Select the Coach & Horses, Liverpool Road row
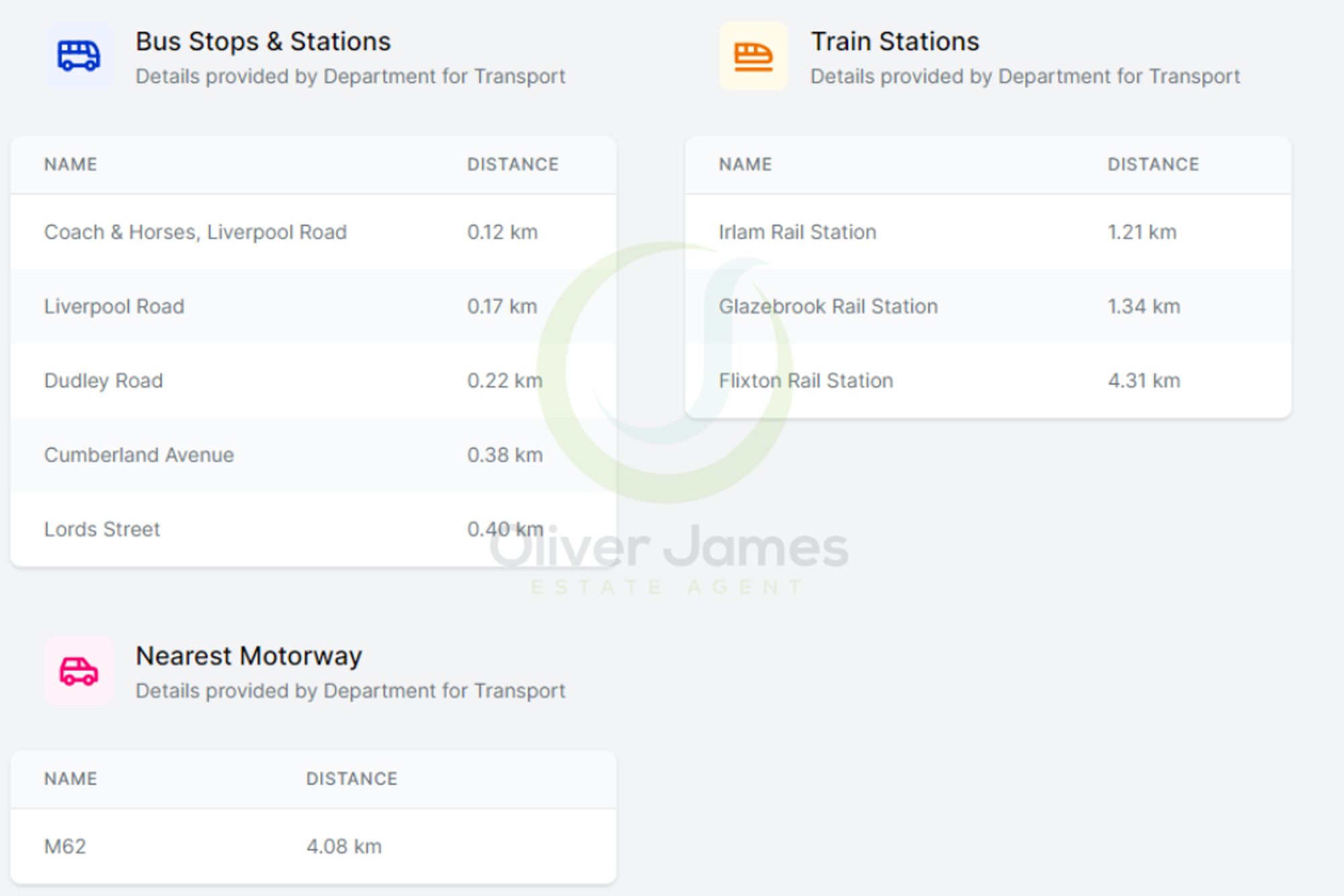This screenshot has width=1344, height=896. coord(196,232)
